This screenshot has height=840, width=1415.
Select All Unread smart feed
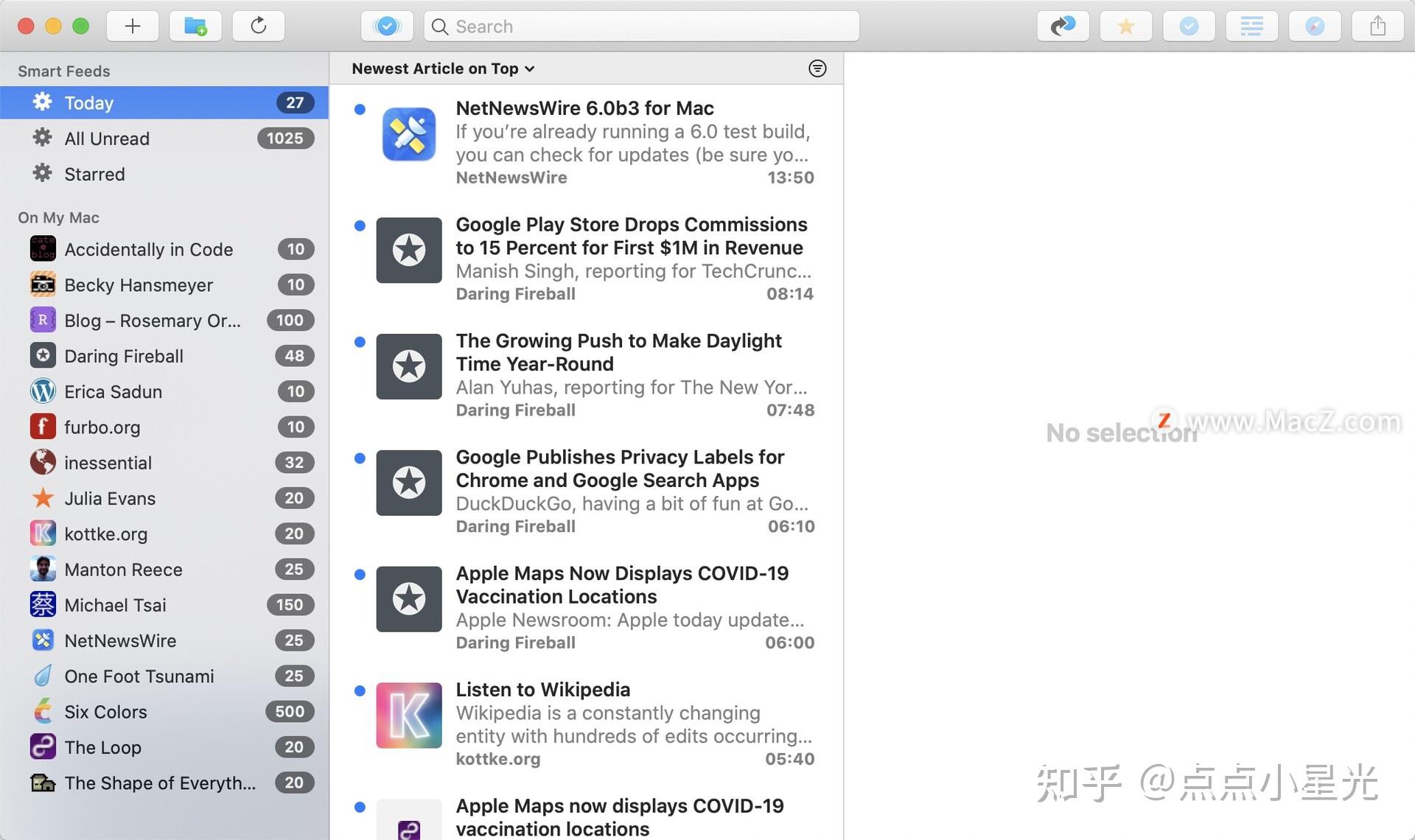(164, 139)
